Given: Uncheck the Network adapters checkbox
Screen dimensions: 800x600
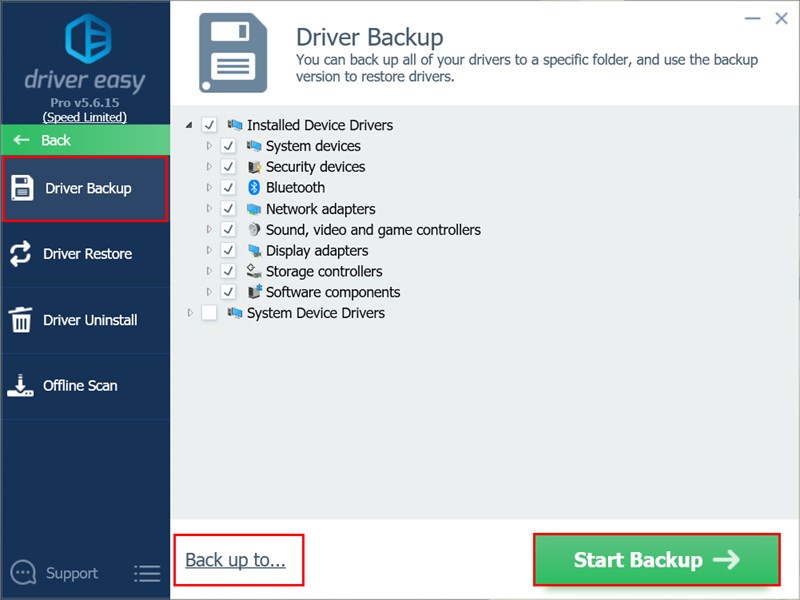Looking at the screenshot, I should (x=228, y=209).
